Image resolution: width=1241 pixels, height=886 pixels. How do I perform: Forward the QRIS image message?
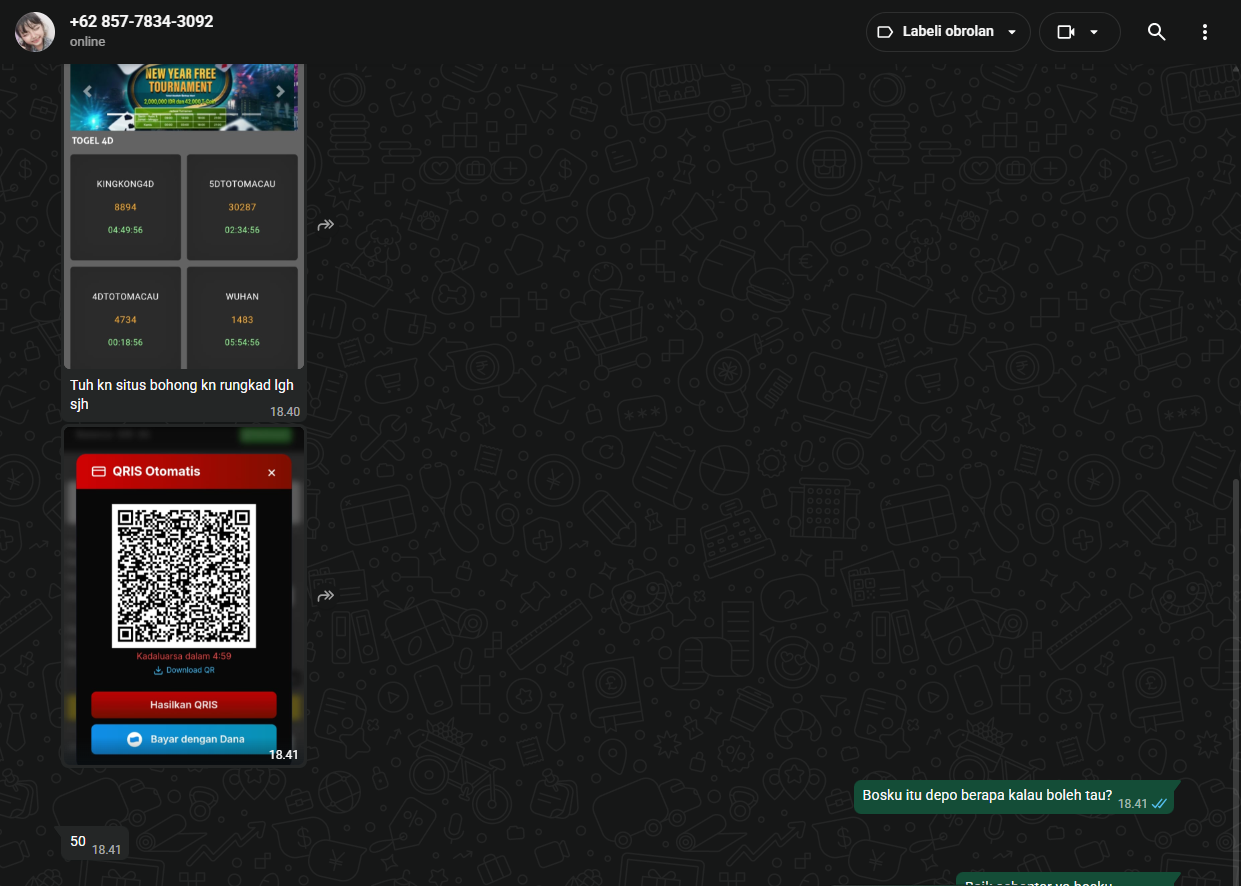pyautogui.click(x=325, y=596)
